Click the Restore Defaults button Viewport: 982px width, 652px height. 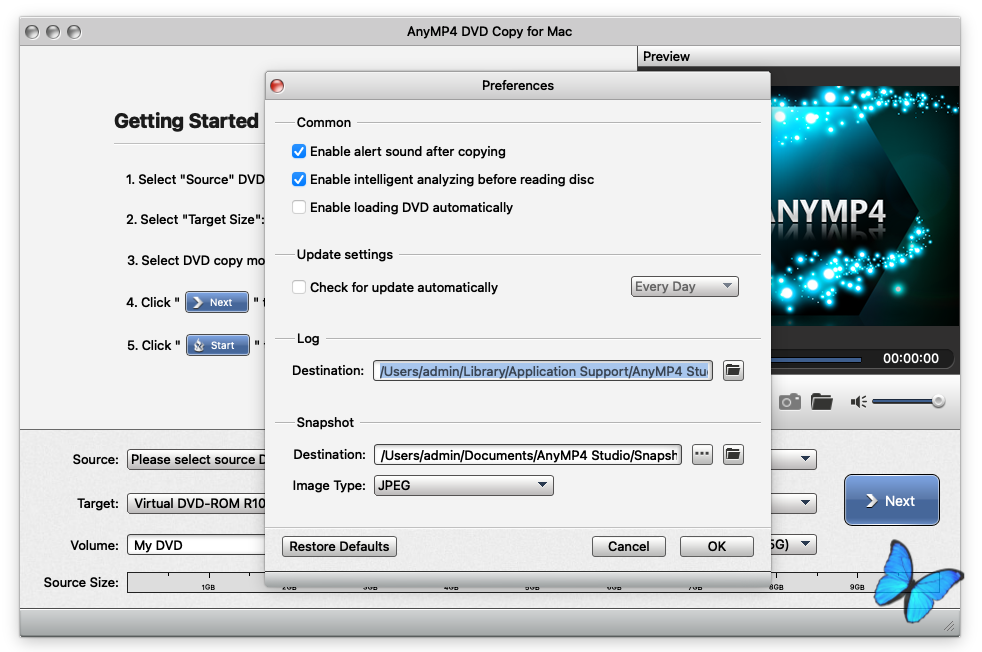(339, 547)
